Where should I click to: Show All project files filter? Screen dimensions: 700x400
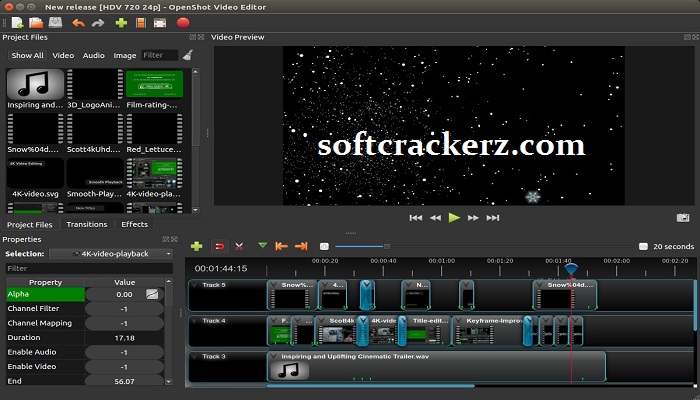[x=27, y=55]
